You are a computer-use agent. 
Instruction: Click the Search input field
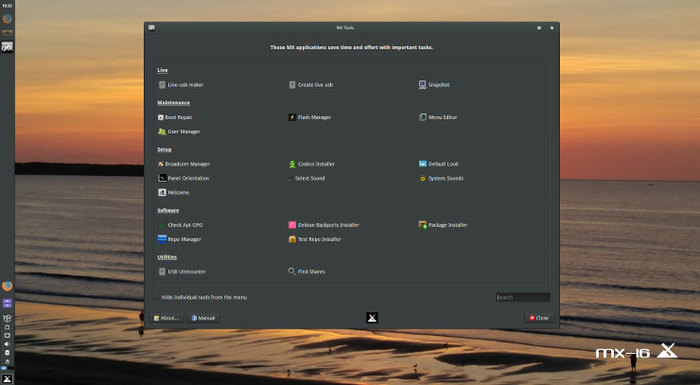tap(523, 297)
